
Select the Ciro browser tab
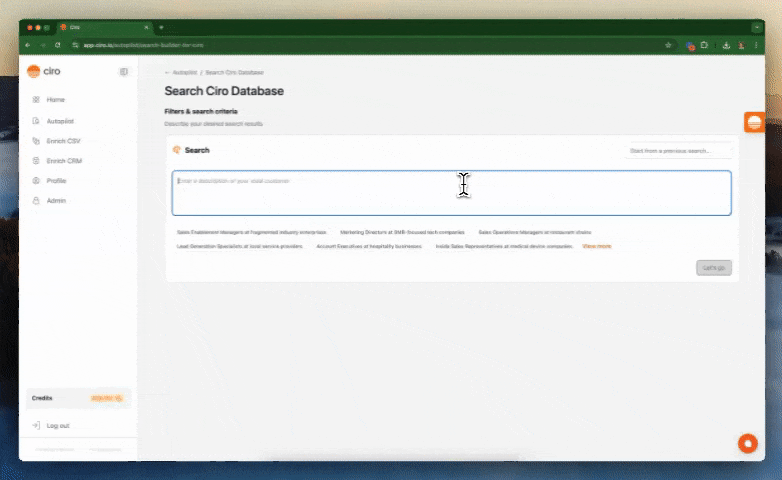click(104, 27)
